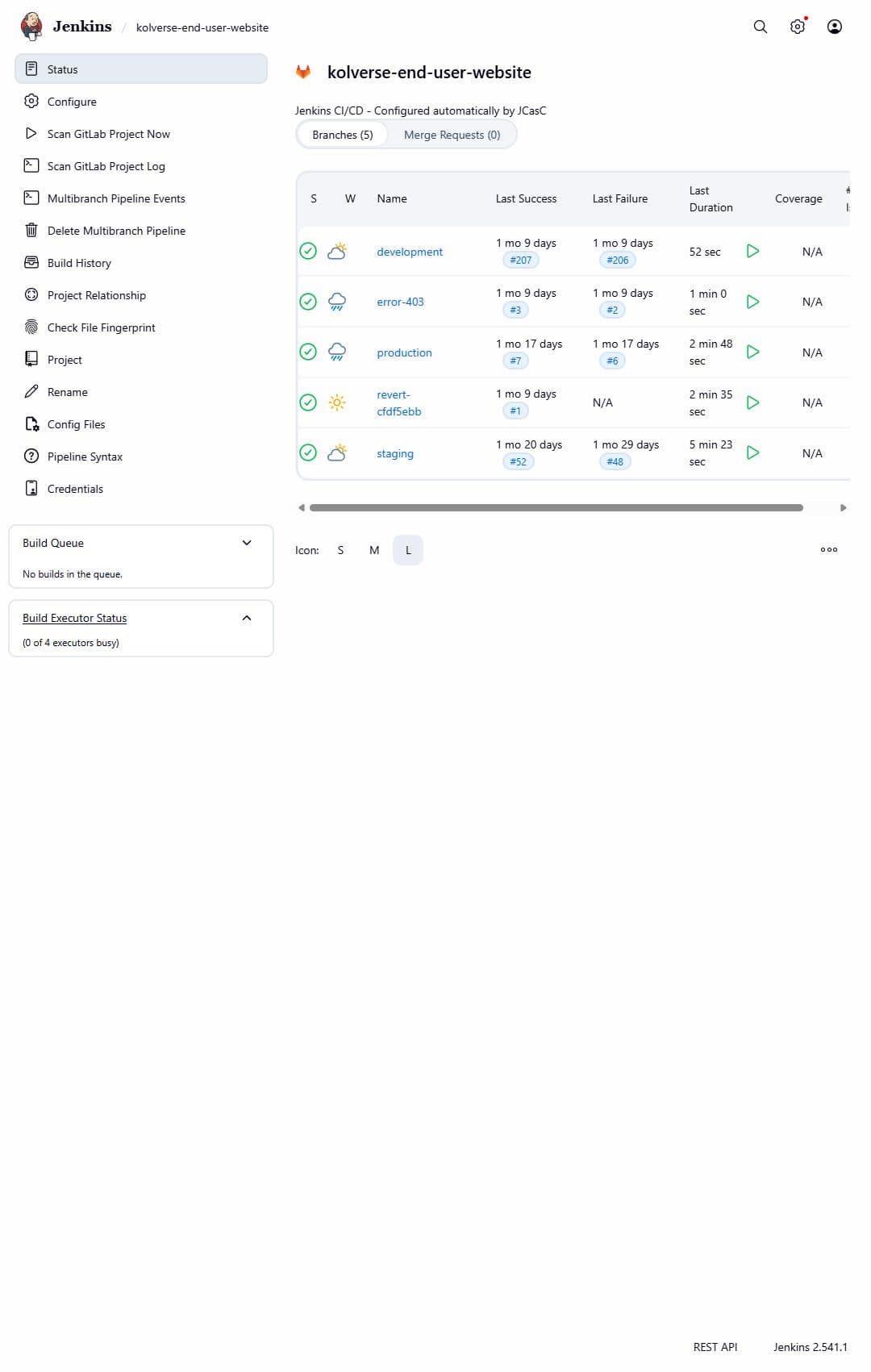Viewport: 871px width, 1372px height.
Task: Click production rainy weather icon
Action: [337, 352]
